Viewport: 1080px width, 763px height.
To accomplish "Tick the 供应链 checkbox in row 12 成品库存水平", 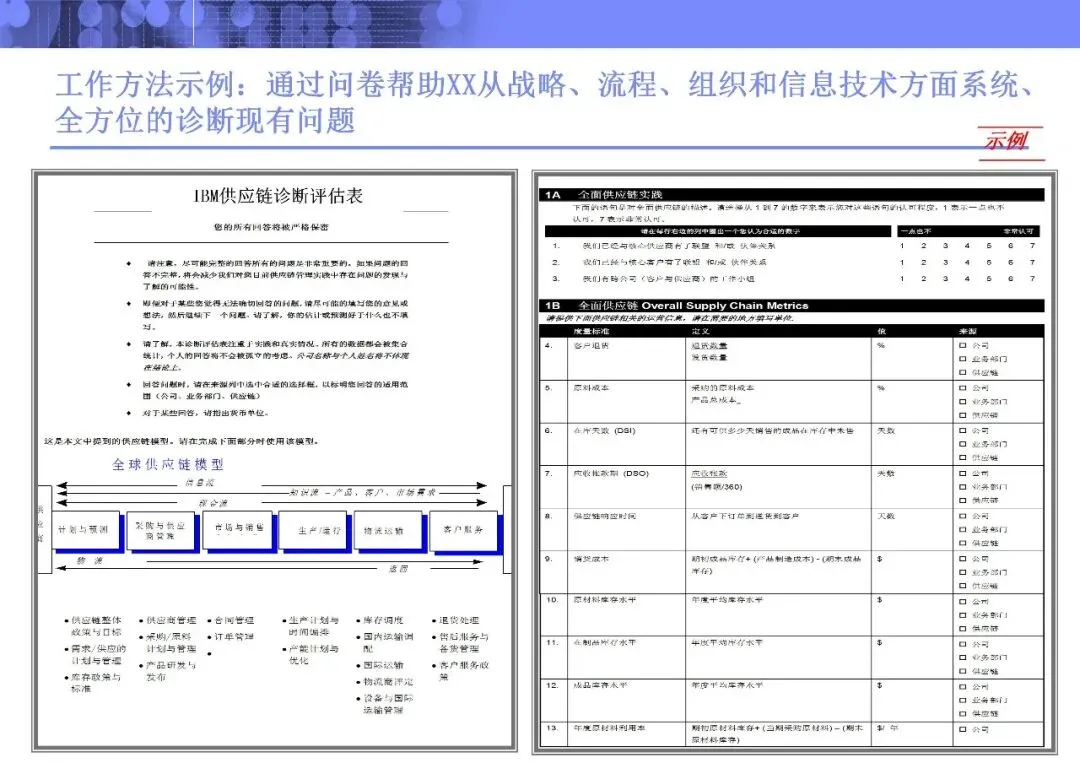I will click(962, 714).
